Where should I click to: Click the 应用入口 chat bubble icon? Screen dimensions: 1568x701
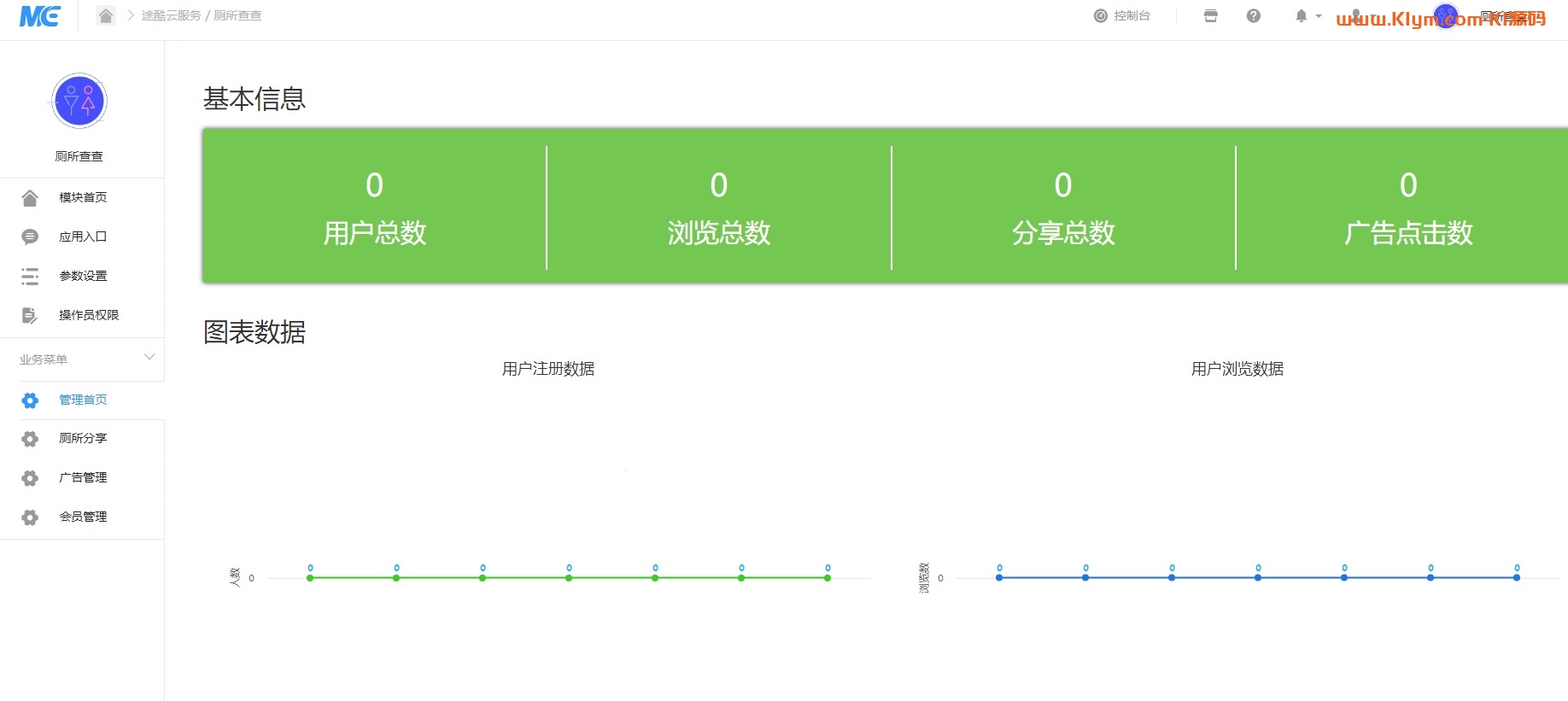click(30, 237)
